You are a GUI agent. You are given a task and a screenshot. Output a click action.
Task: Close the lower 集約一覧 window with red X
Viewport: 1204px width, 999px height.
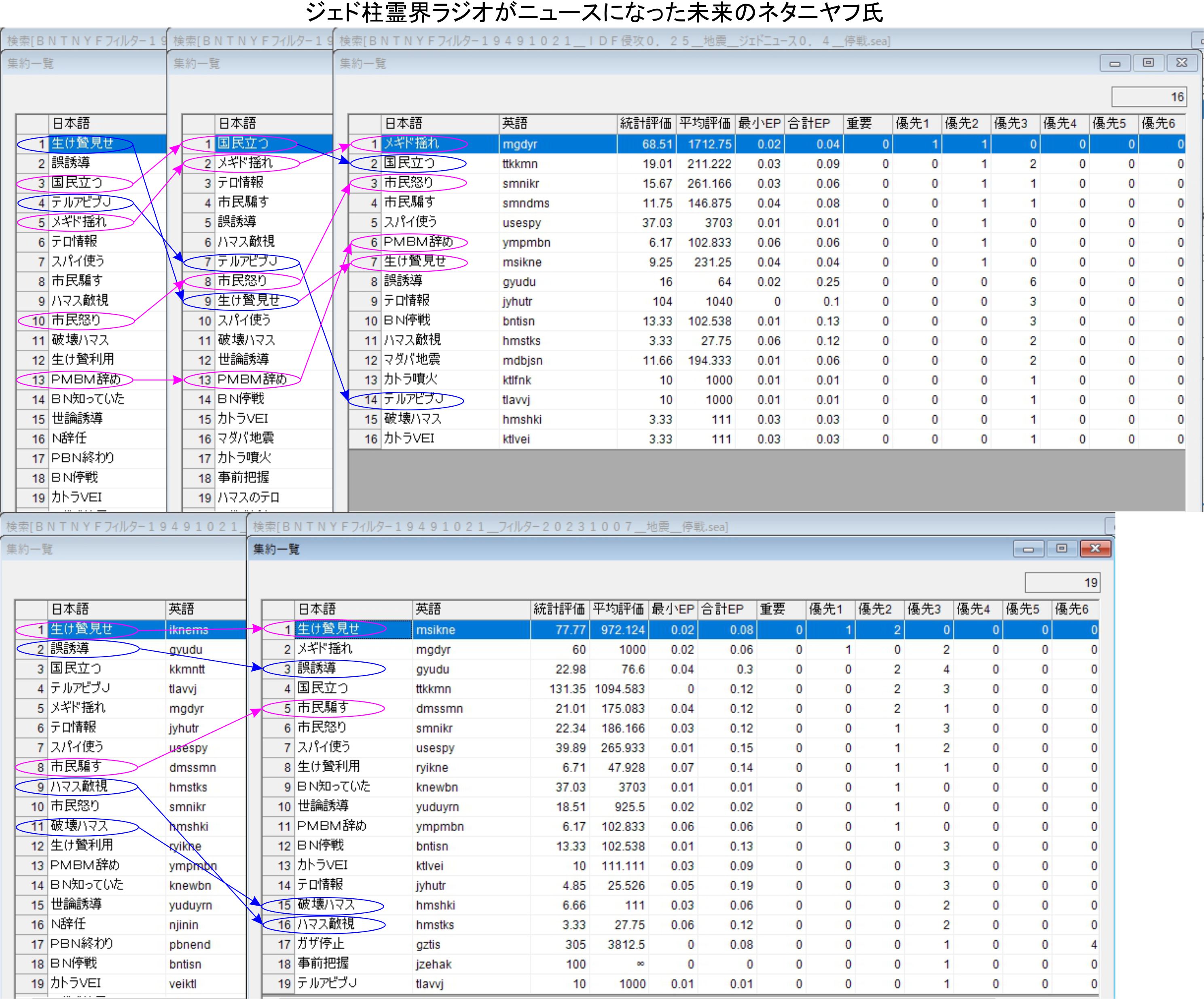(x=1095, y=549)
